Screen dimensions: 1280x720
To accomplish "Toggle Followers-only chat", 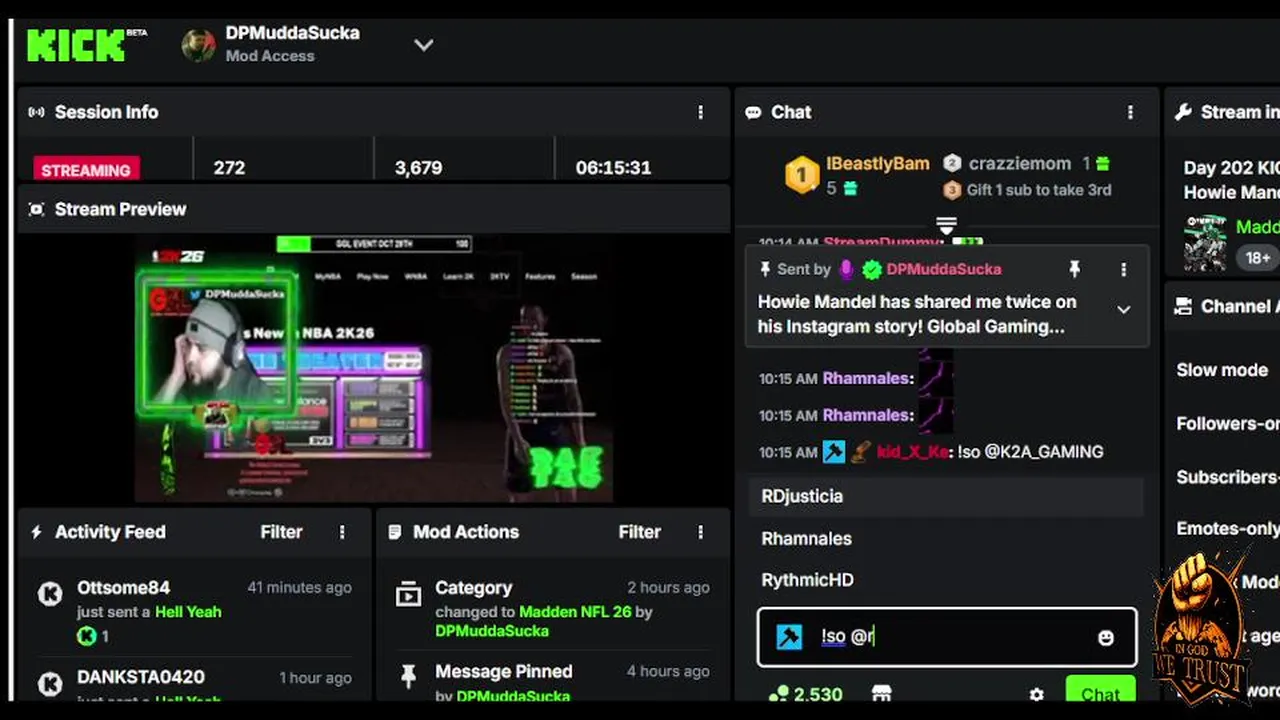I will pos(1228,424).
